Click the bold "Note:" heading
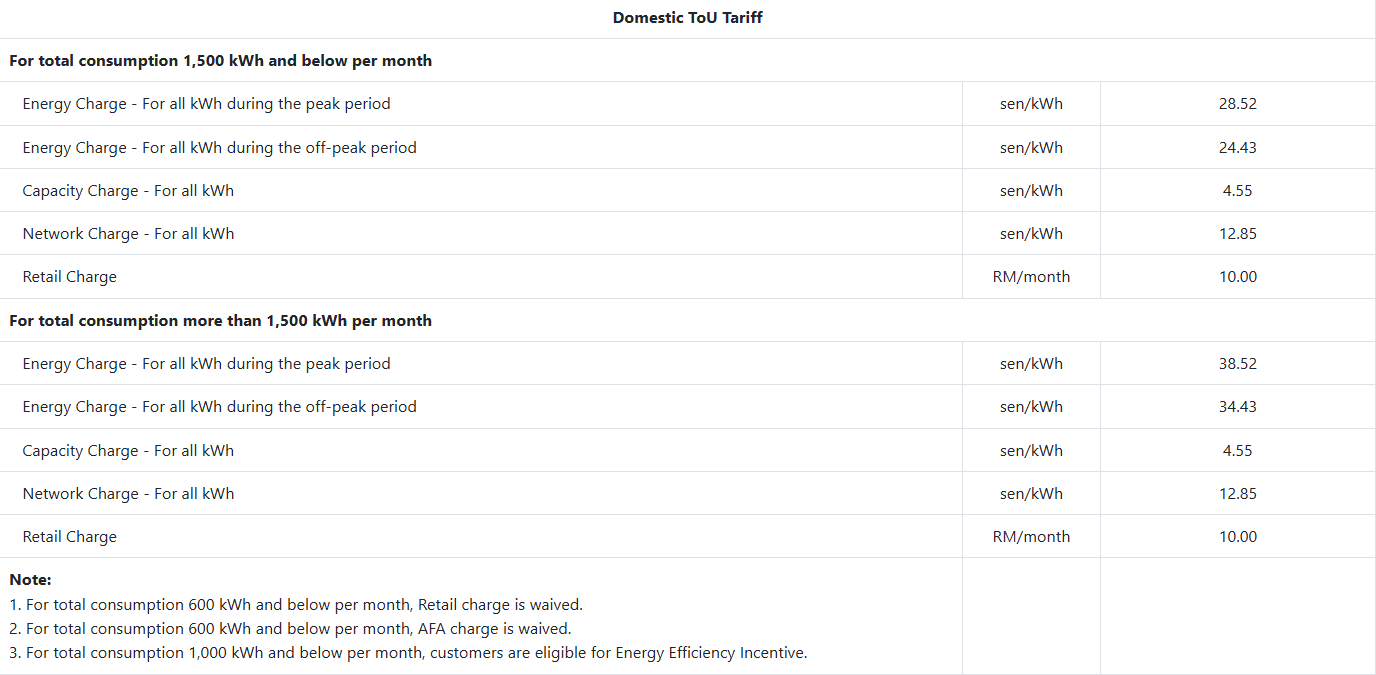Screen dimensions: 1376x675 tap(30, 579)
